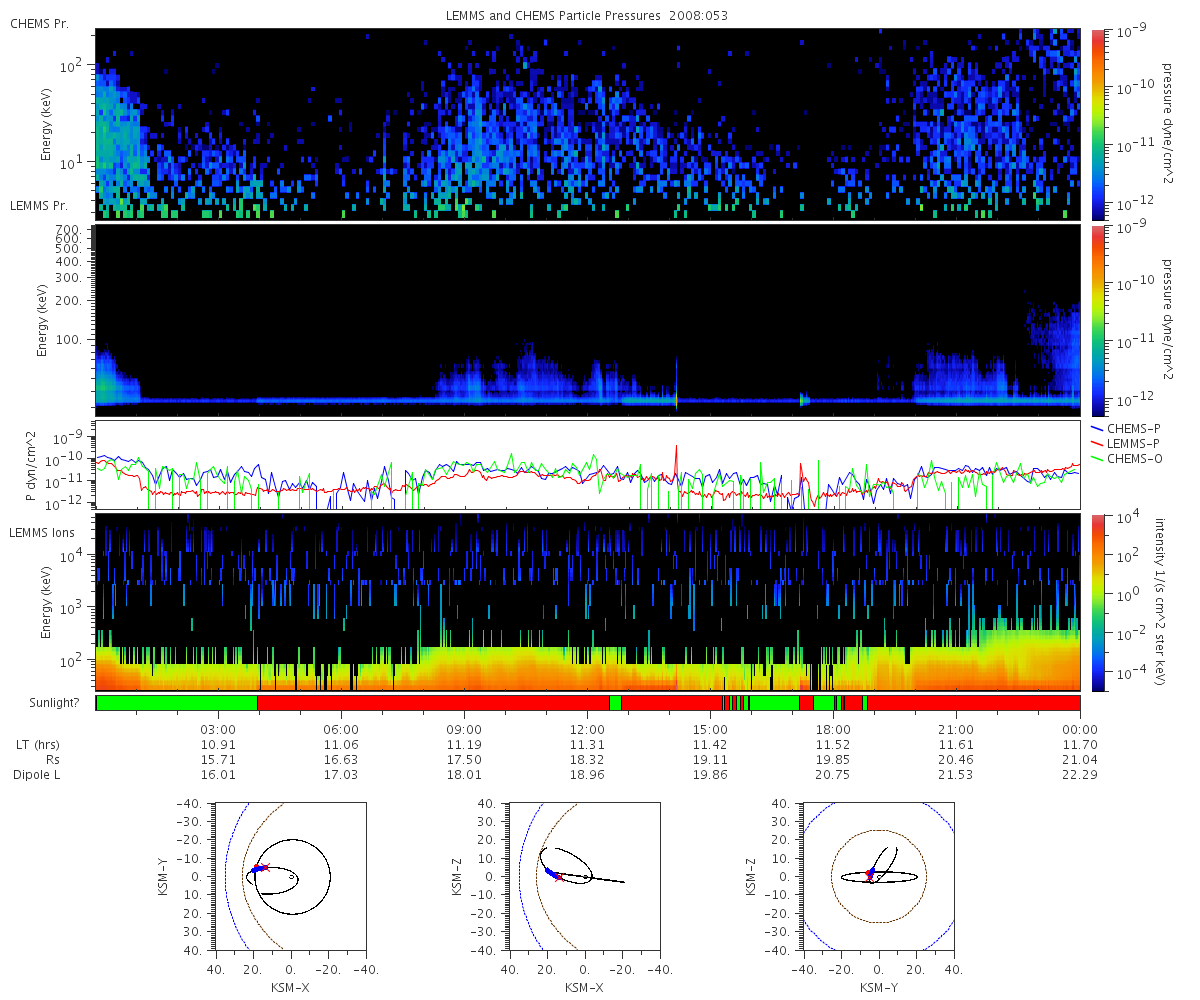
Task: Click the CHEMS pressure color bar at top
Action: (x=1097, y=124)
